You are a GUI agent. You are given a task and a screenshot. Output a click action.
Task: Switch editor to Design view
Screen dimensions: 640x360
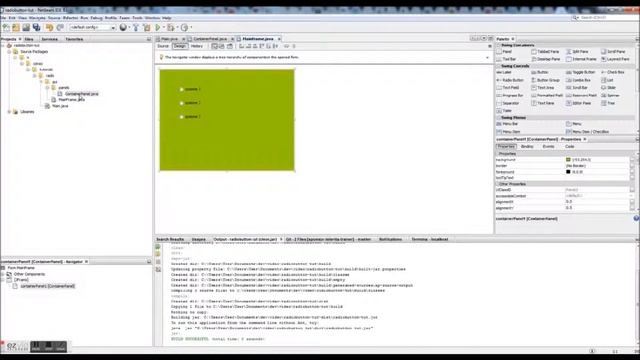180,47
